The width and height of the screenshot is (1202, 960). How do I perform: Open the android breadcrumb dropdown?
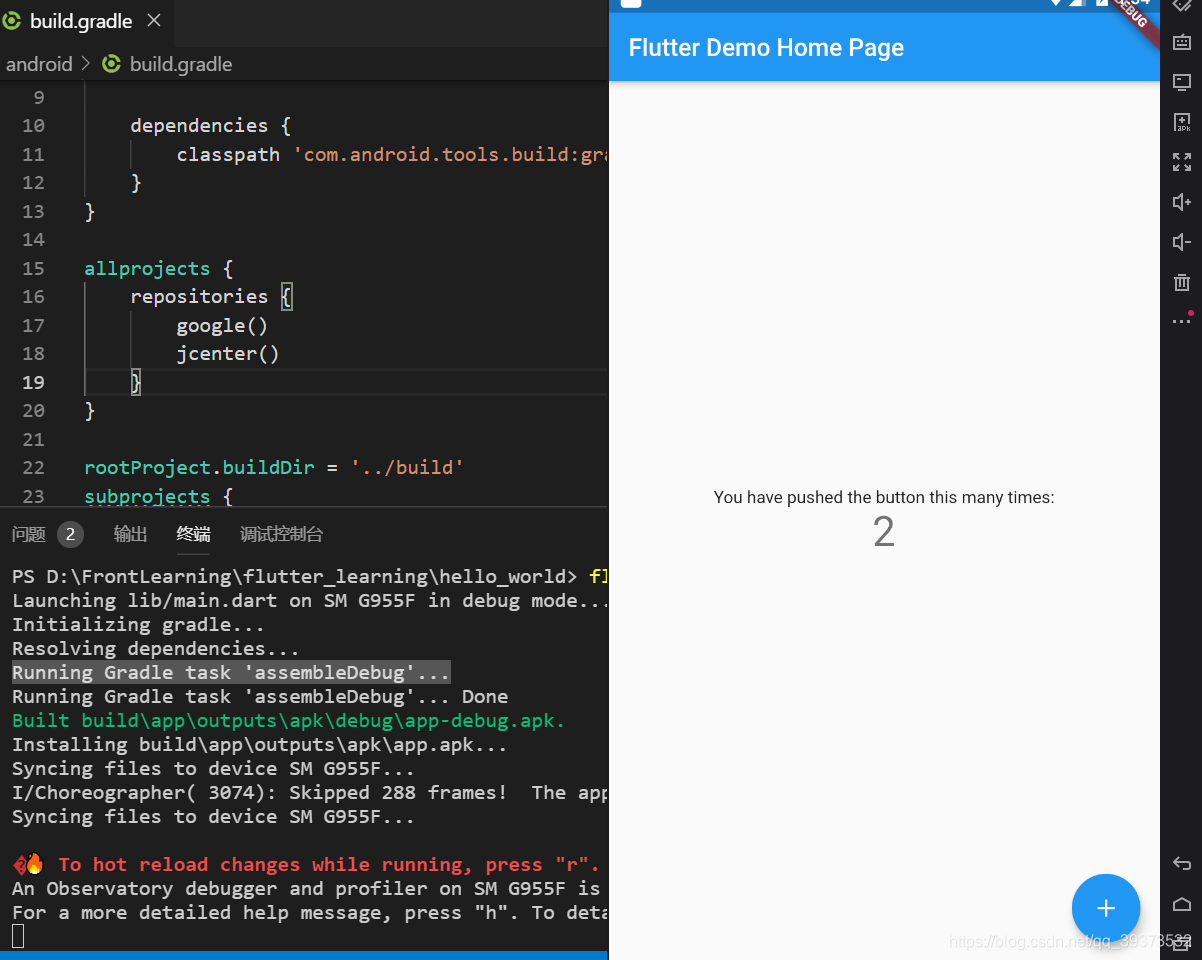40,63
